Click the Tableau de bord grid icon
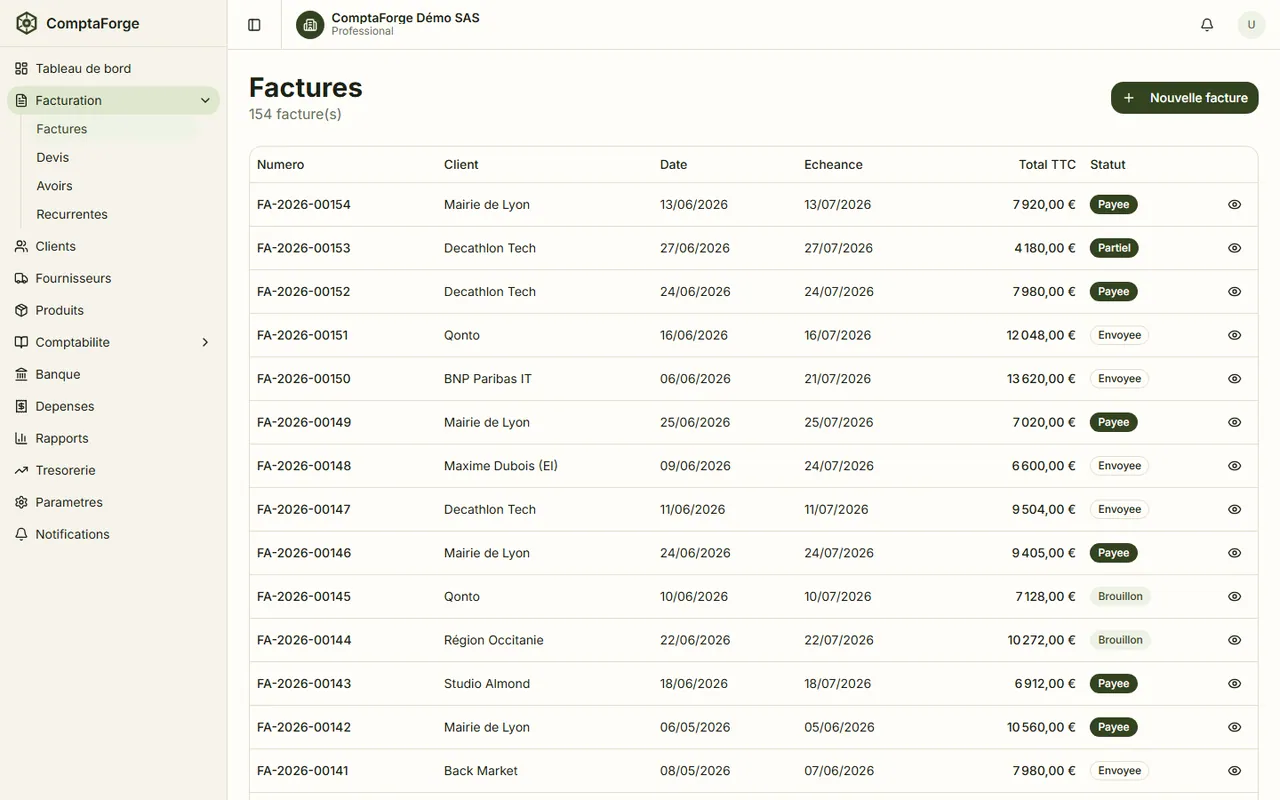The height and width of the screenshot is (800, 1280). coord(21,68)
